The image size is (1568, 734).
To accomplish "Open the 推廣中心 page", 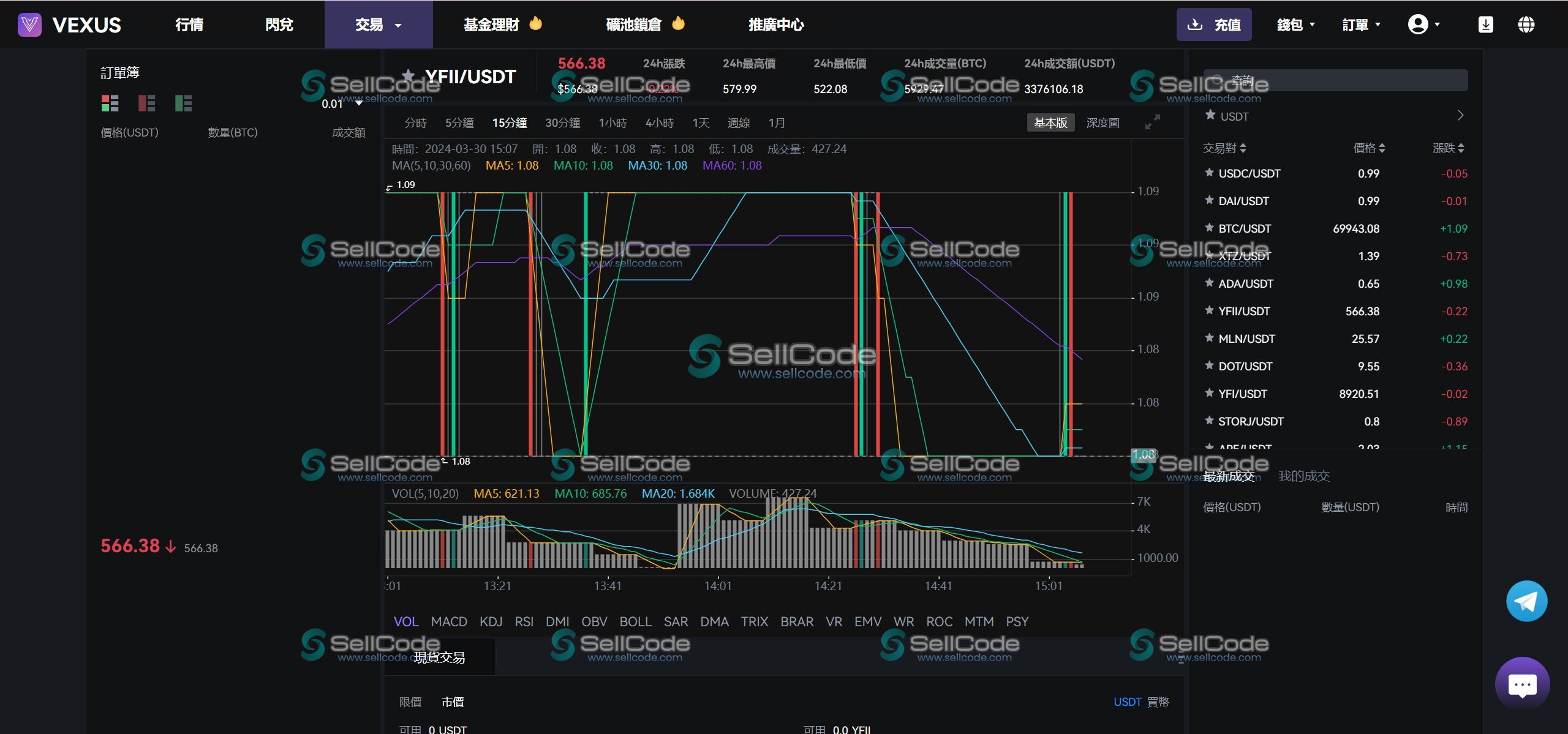I will 776,24.
